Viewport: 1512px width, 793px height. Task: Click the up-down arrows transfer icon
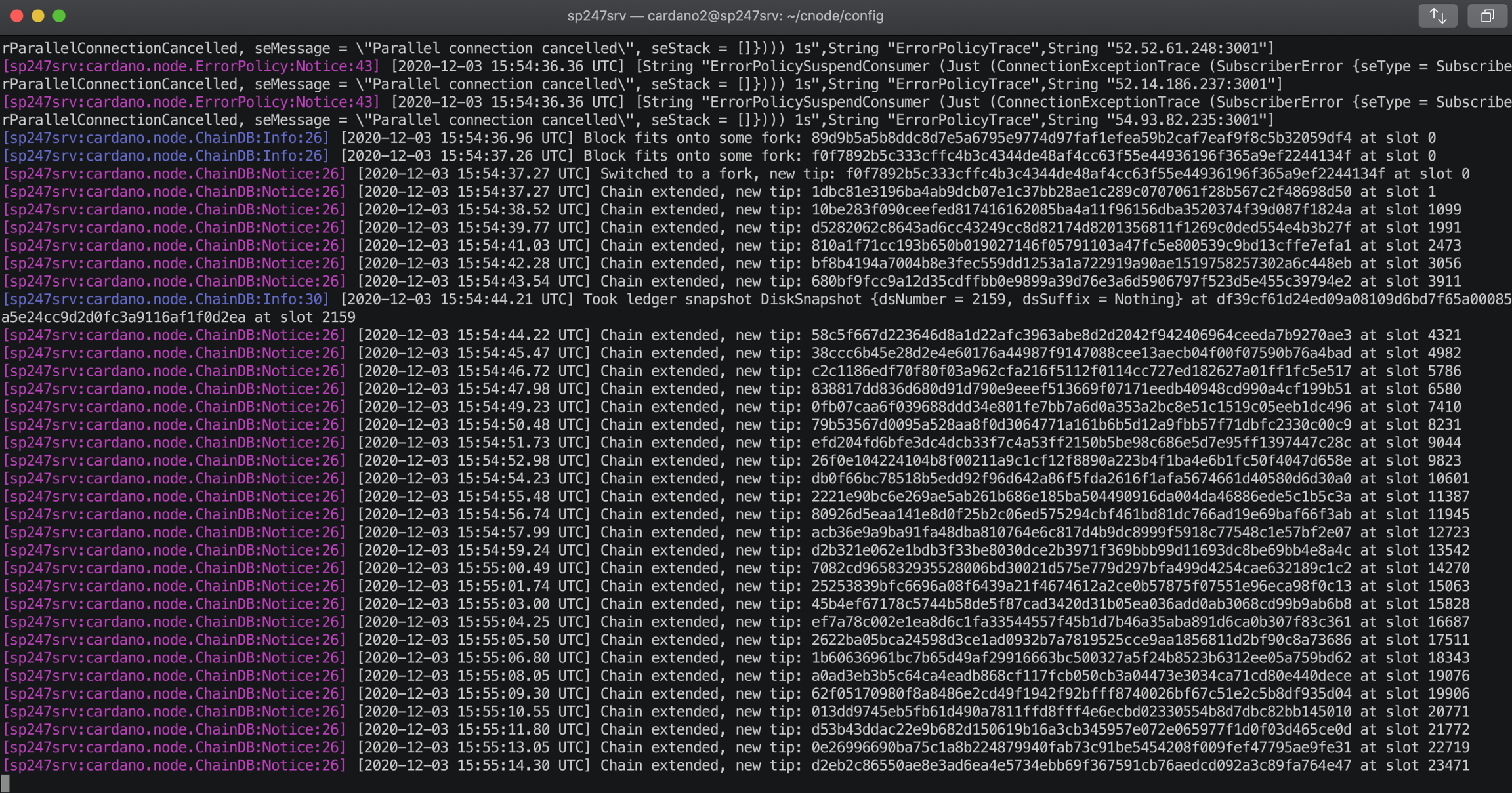click(x=1438, y=16)
